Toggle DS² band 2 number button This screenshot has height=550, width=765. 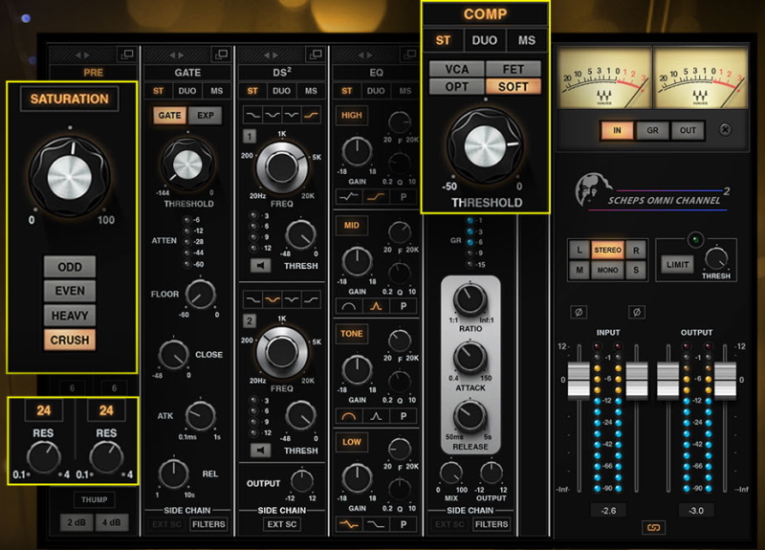pos(249,321)
